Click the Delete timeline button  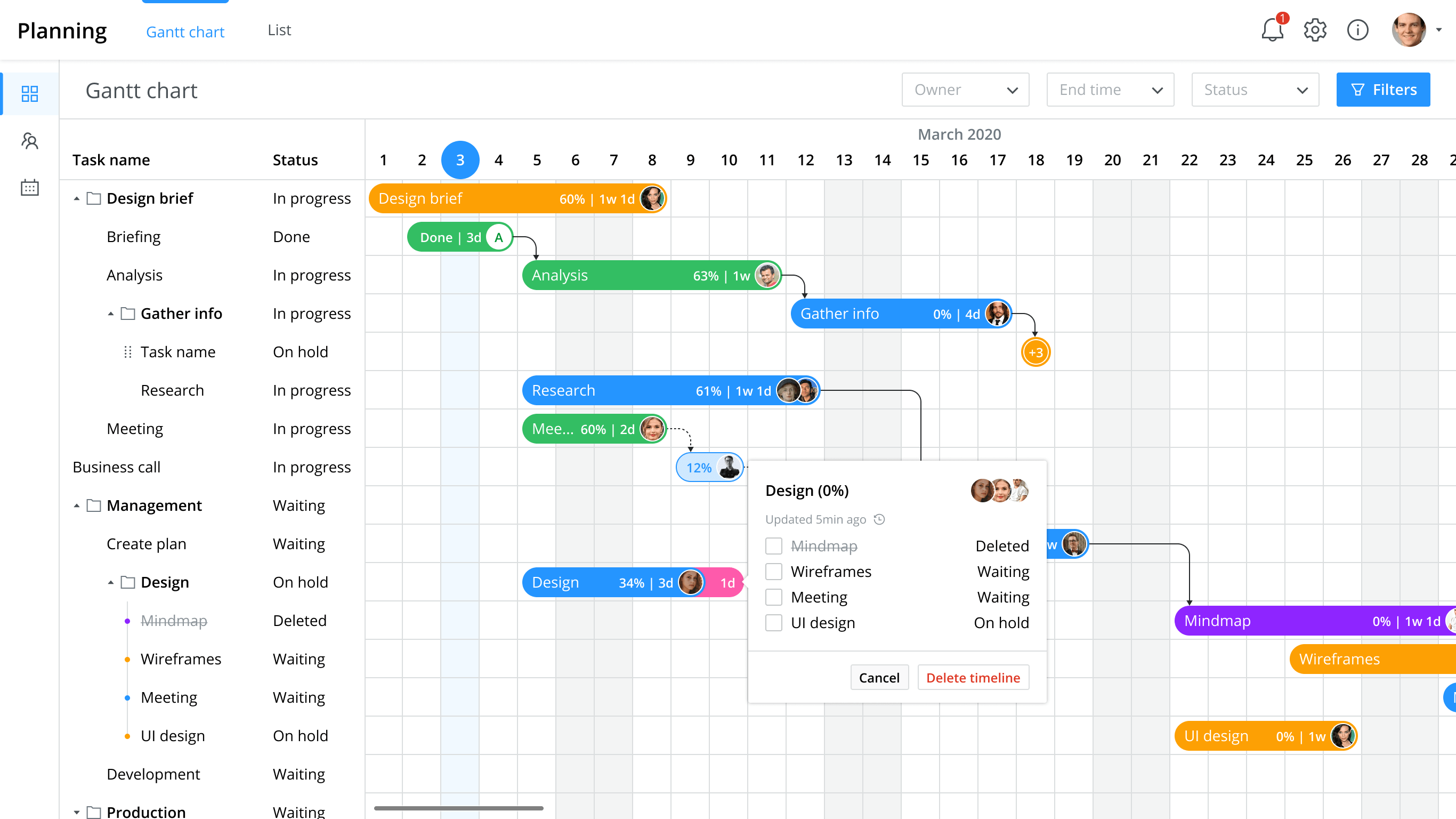tap(973, 678)
